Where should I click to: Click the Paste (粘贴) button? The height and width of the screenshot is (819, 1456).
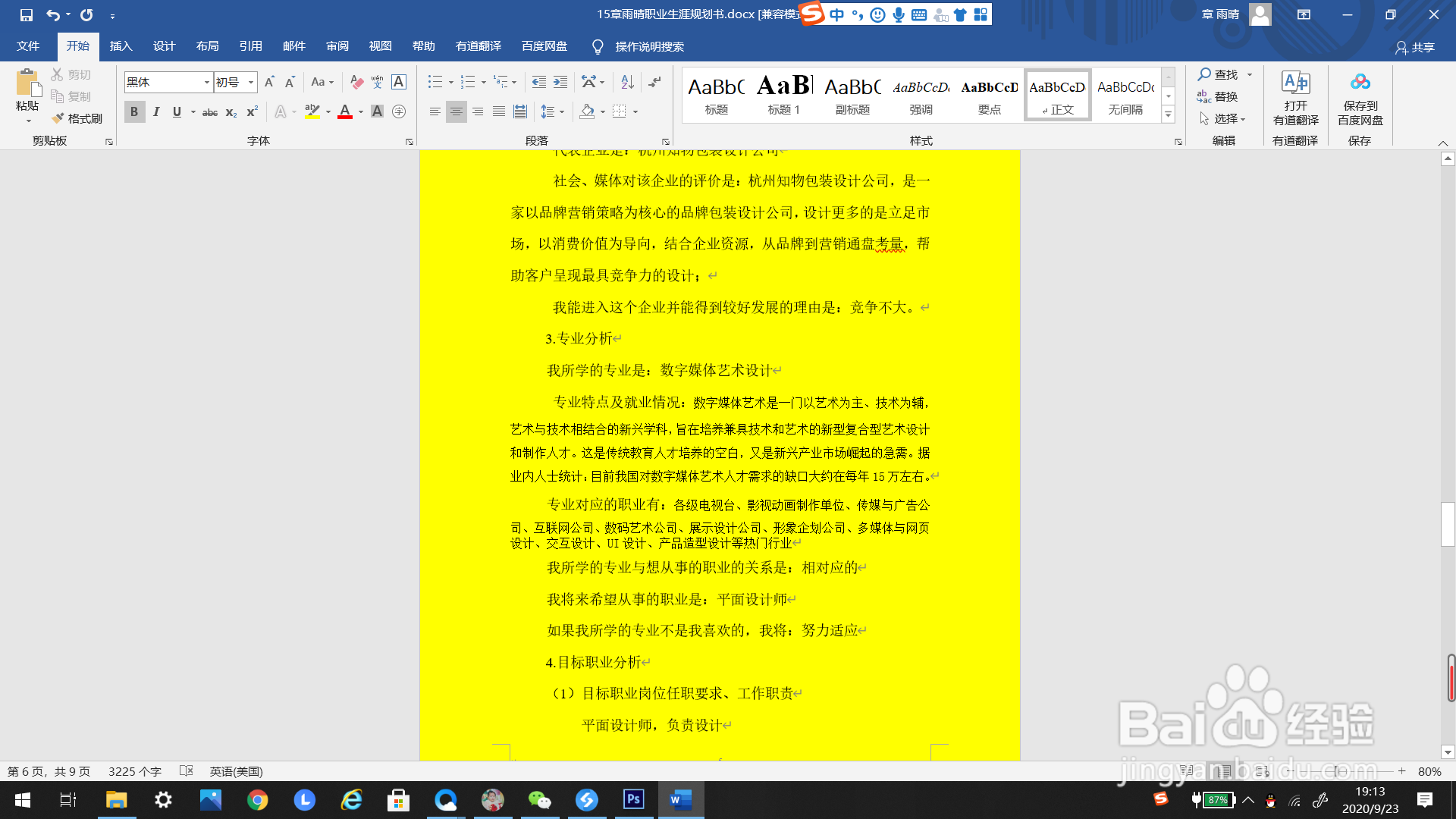coord(27,96)
